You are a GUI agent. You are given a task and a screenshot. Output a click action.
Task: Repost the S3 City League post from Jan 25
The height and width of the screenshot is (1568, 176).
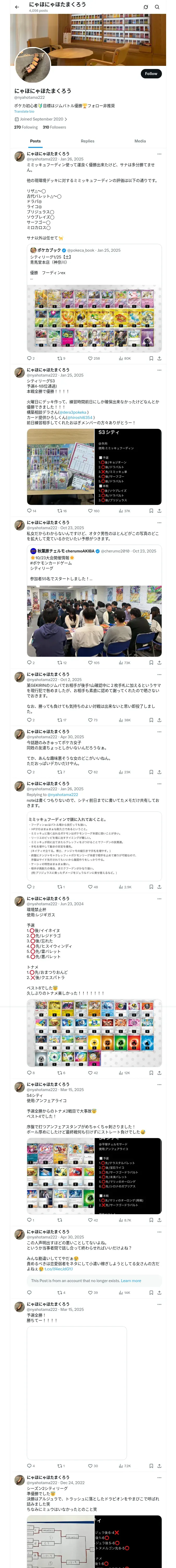(59, 511)
